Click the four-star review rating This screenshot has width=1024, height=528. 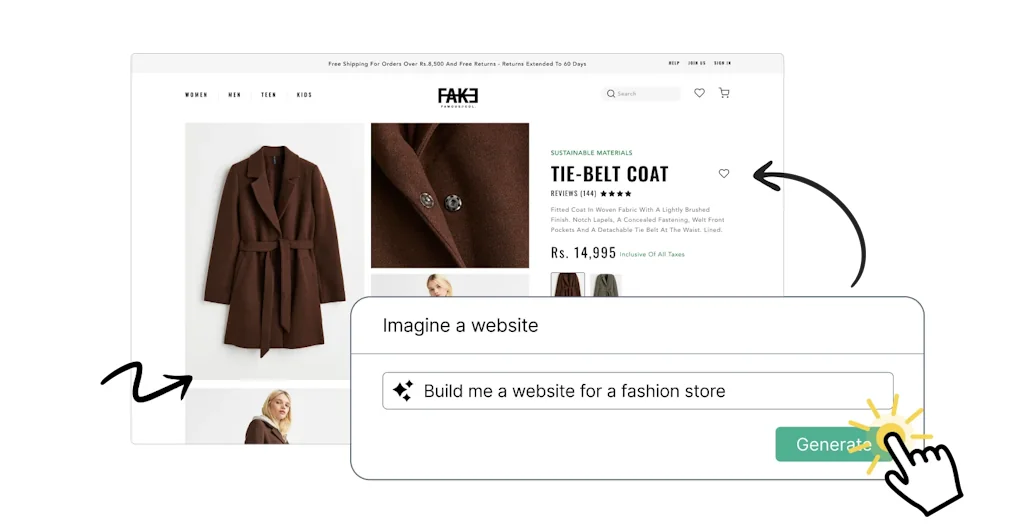click(x=616, y=193)
